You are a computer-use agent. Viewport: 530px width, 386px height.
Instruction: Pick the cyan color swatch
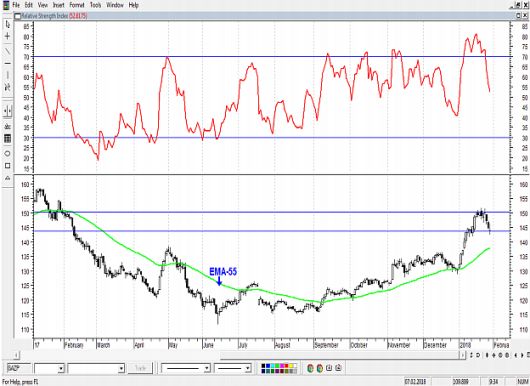[x=272, y=366]
